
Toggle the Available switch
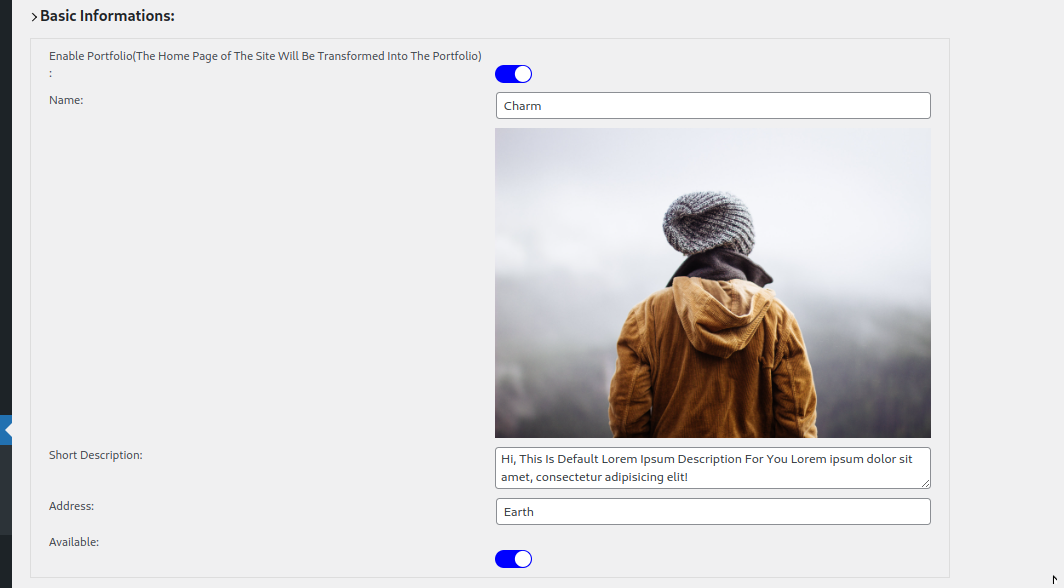coord(514,559)
